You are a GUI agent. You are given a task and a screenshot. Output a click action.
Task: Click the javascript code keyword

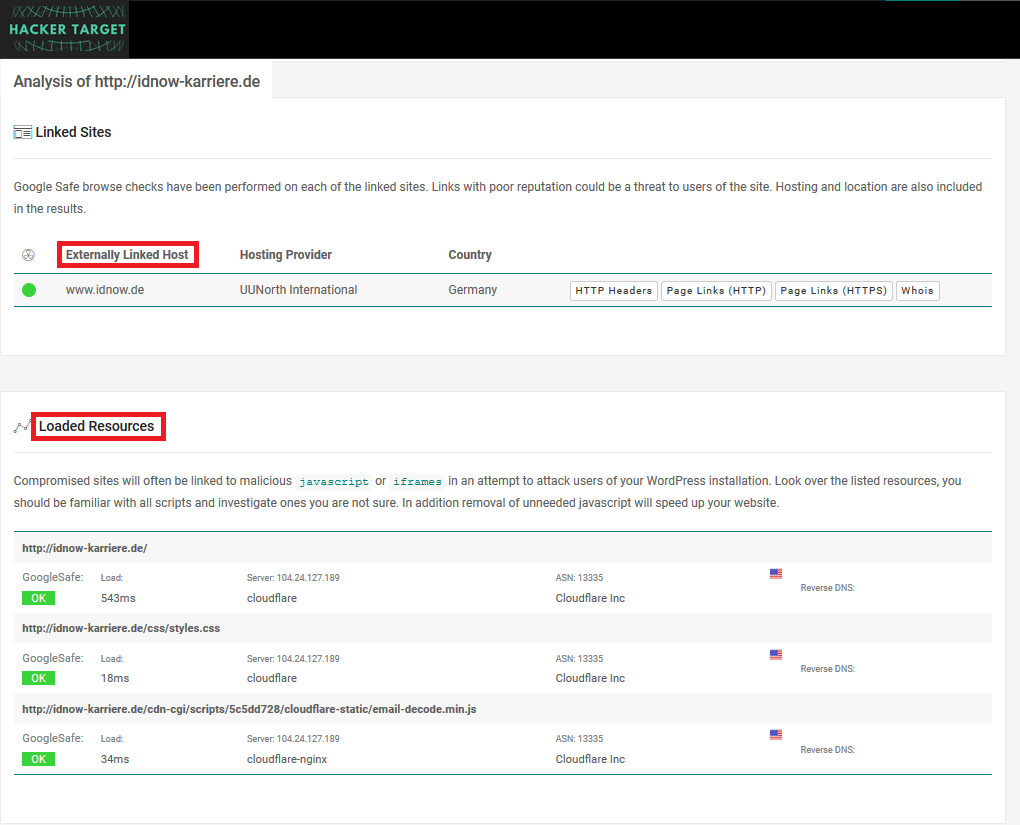coord(334,481)
